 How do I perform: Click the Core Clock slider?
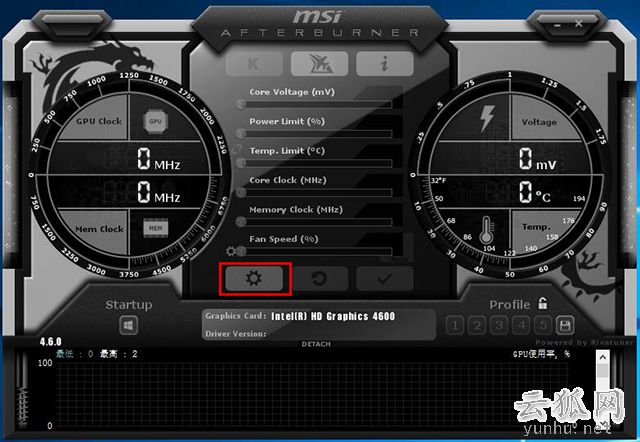pyautogui.click(x=314, y=192)
